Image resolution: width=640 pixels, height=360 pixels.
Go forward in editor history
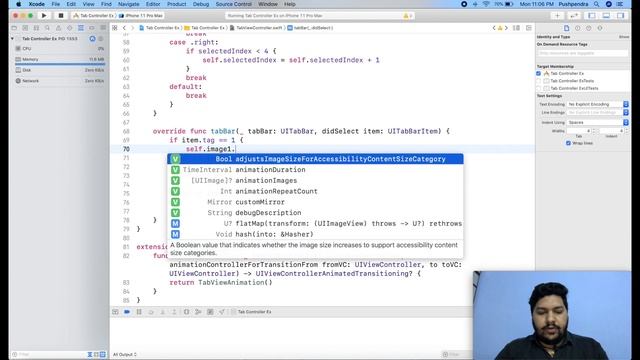132,28
